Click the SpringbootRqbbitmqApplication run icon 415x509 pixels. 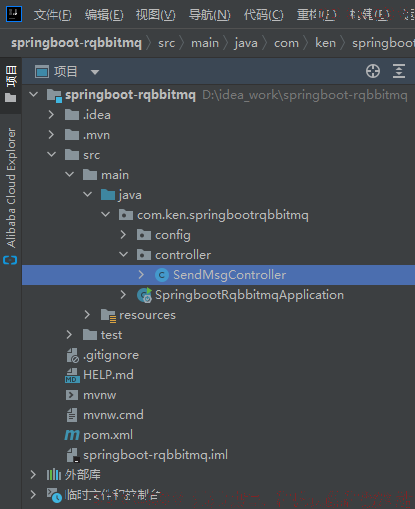click(x=144, y=295)
